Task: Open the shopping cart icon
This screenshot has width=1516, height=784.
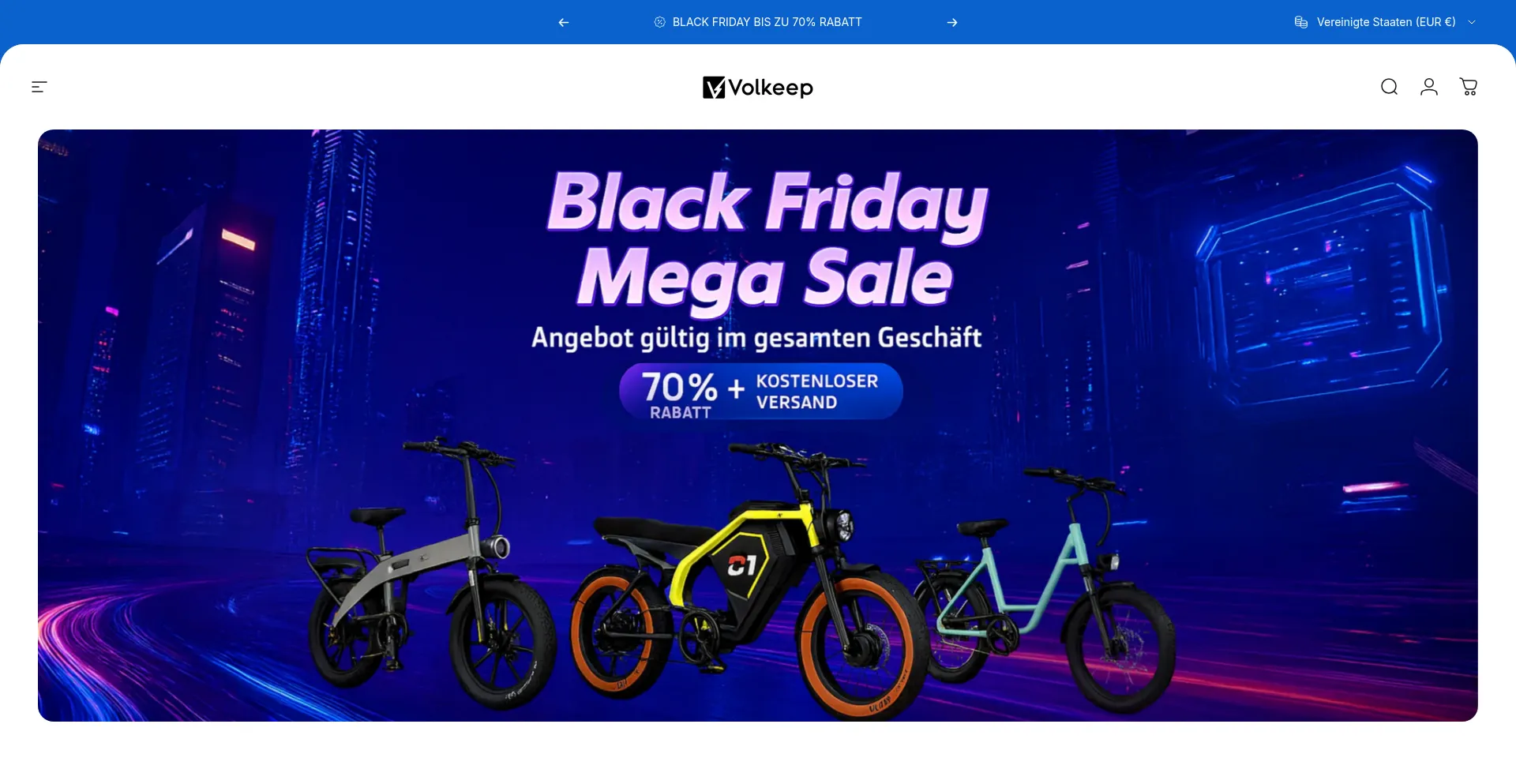Action: coord(1468,87)
